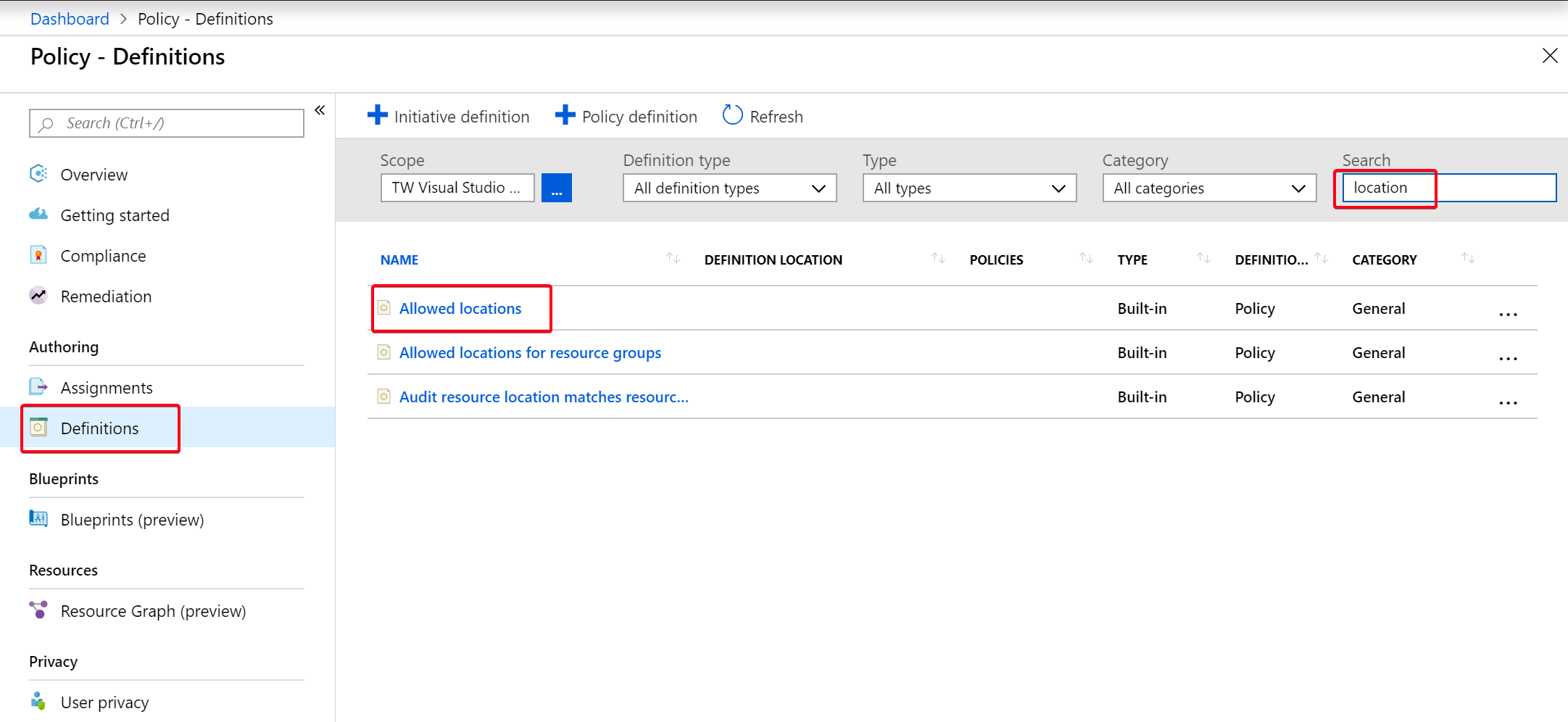Click the Blueprints (preview) icon

pyautogui.click(x=38, y=519)
